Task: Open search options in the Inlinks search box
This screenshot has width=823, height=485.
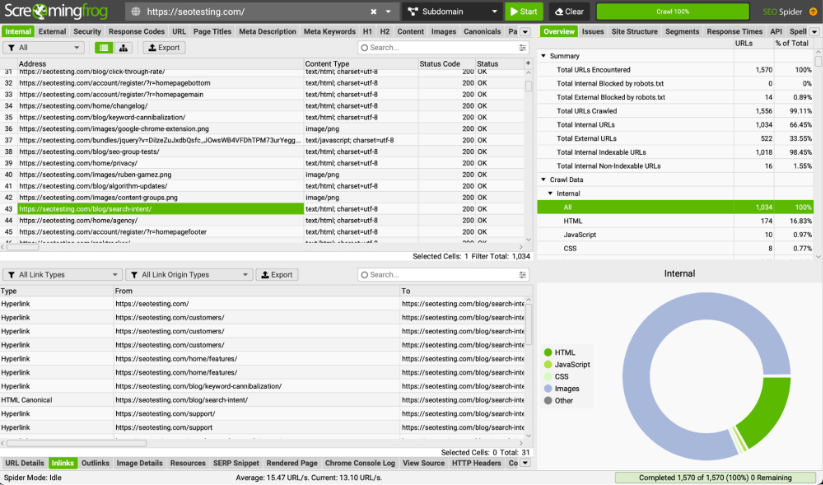Action: (x=366, y=275)
